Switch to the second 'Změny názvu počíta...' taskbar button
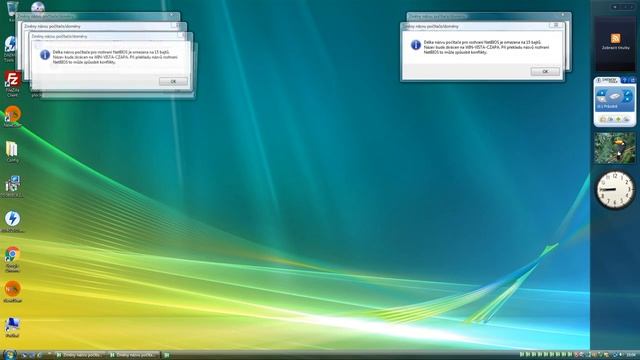Screen dimensions: 640x360 click(133, 355)
